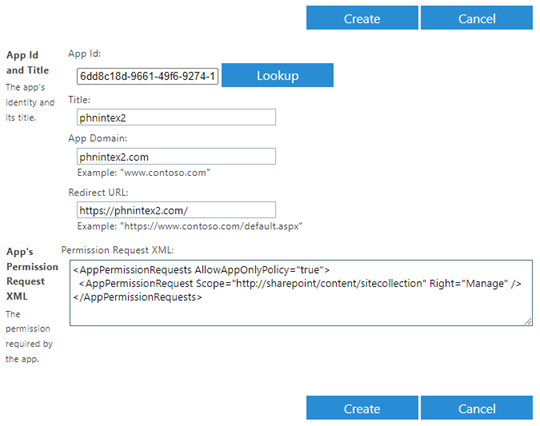Click the "App Id and Title" section heading
Viewport: 540px width, 426px height.
coord(28,63)
